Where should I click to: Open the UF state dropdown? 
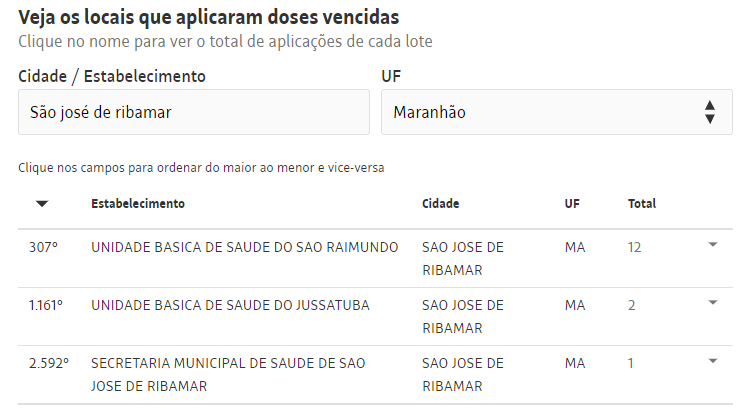click(x=557, y=112)
